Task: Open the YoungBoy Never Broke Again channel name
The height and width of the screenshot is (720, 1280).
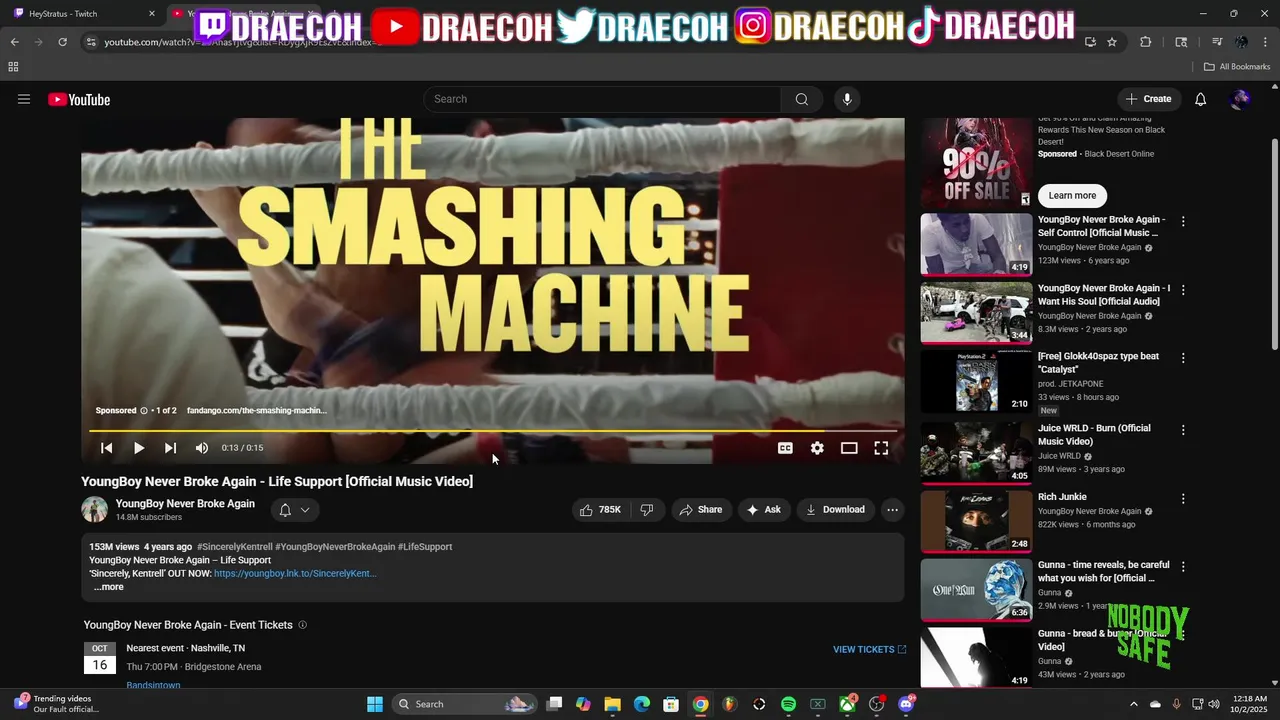Action: [185, 504]
